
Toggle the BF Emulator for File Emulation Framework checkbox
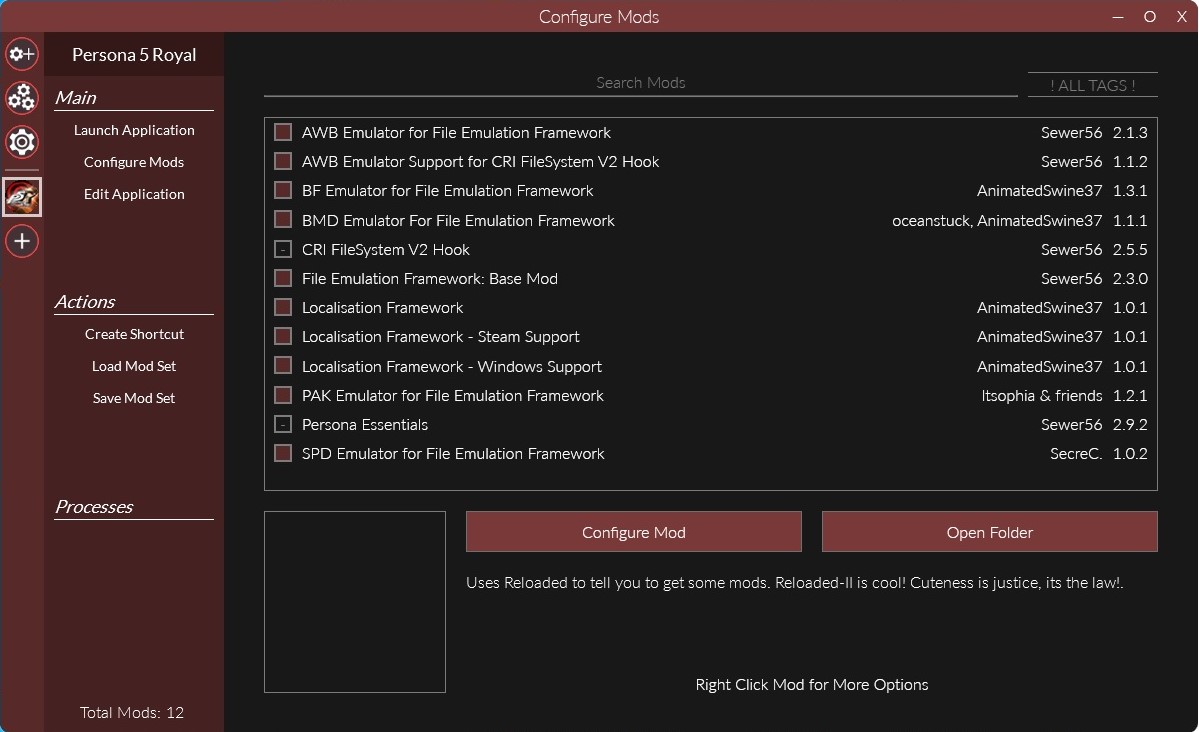pyautogui.click(x=283, y=190)
